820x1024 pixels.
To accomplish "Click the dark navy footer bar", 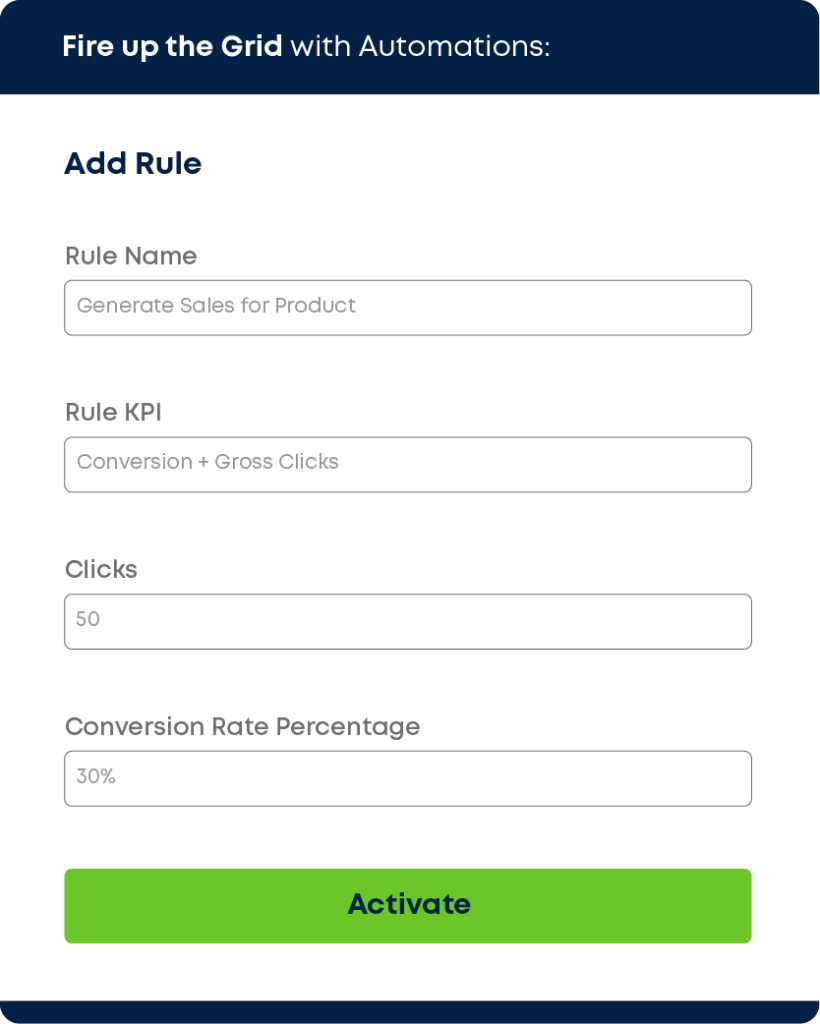I will 410,1012.
